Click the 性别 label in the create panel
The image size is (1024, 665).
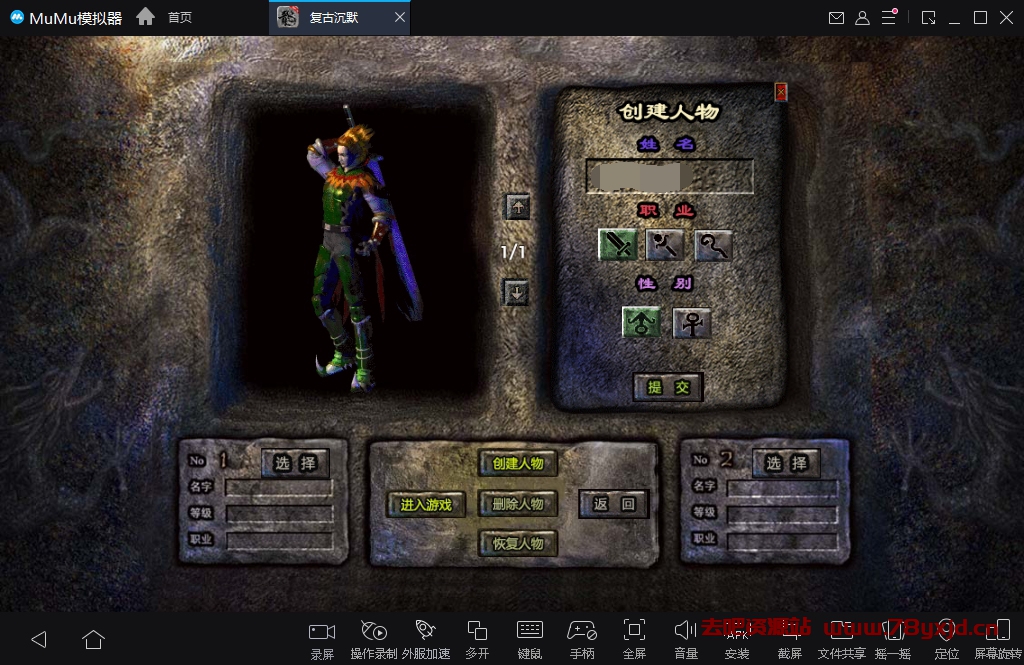(x=664, y=283)
